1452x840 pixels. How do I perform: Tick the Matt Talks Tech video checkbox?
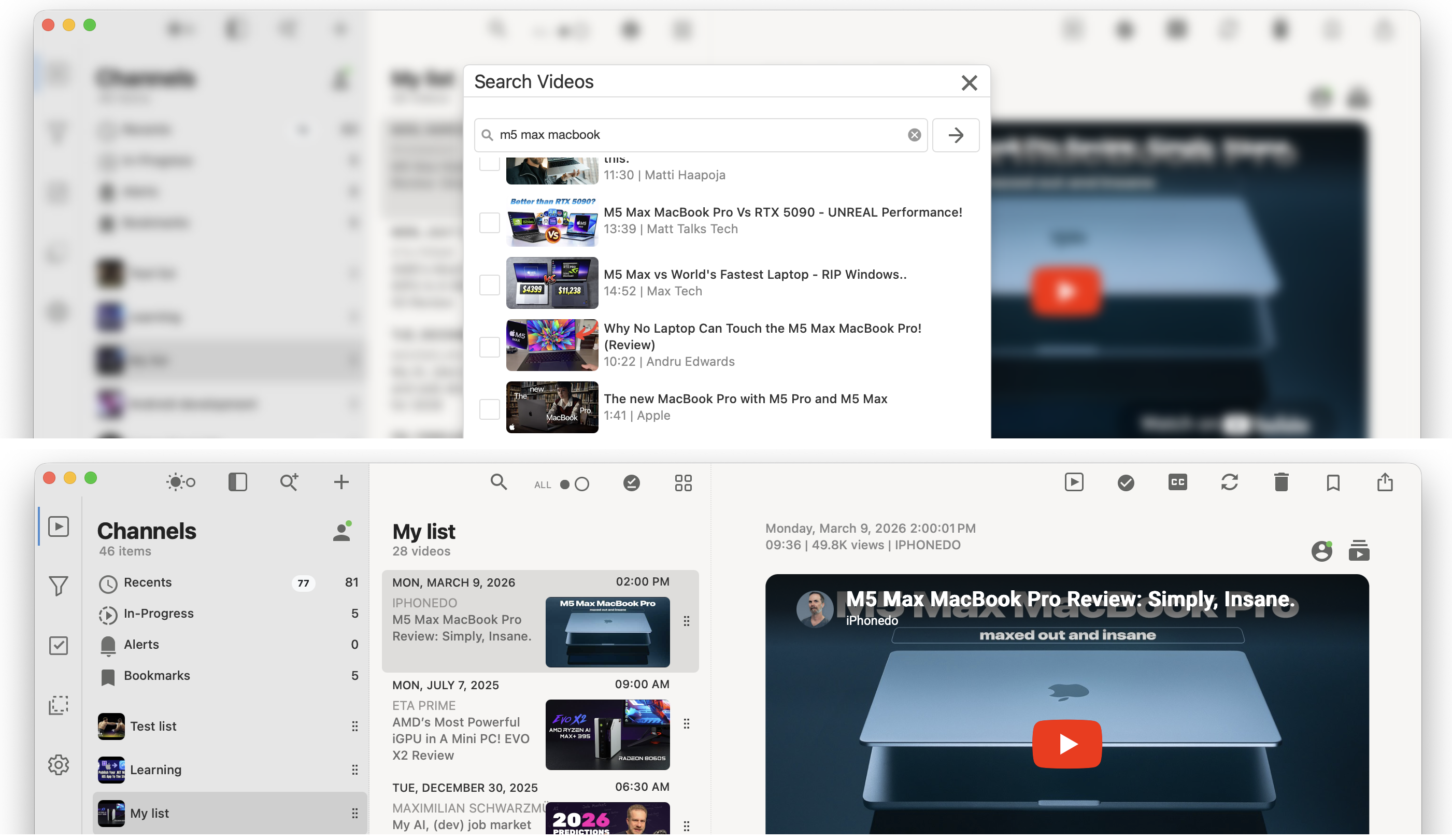point(489,222)
